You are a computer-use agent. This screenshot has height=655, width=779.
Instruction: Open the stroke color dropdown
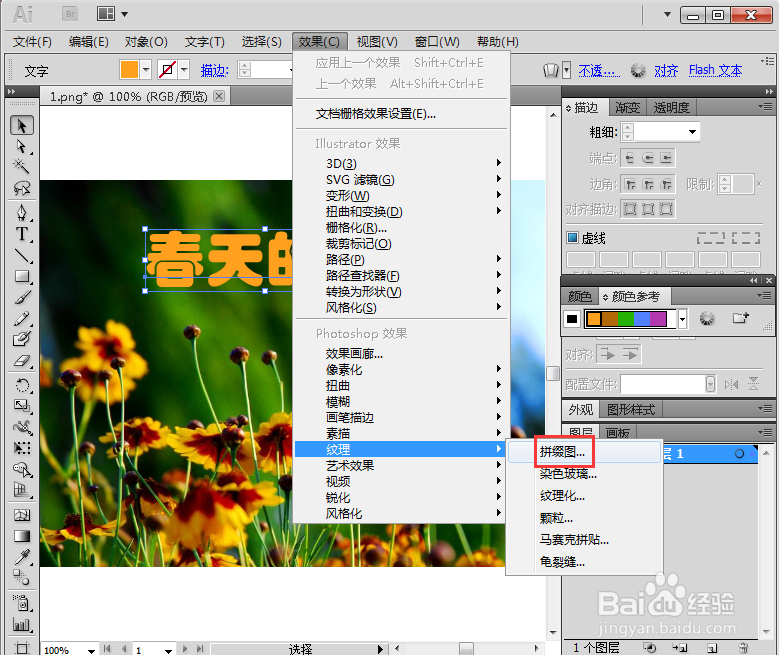click(x=184, y=70)
